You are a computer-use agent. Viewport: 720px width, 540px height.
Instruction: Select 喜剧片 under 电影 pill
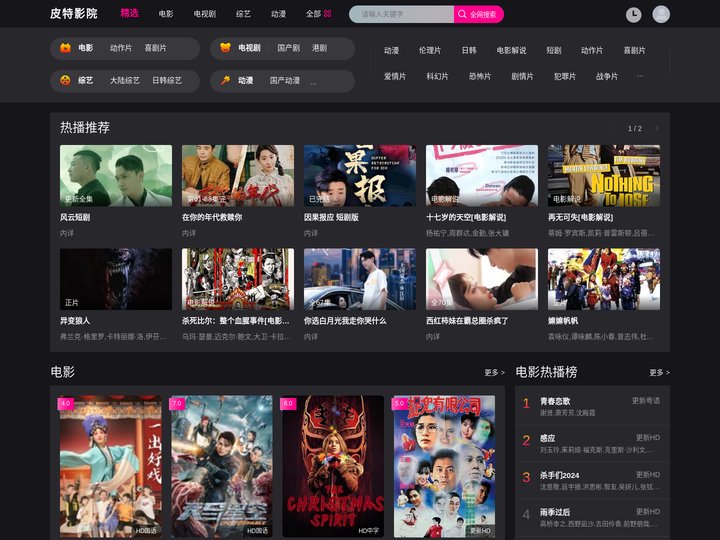tap(155, 48)
